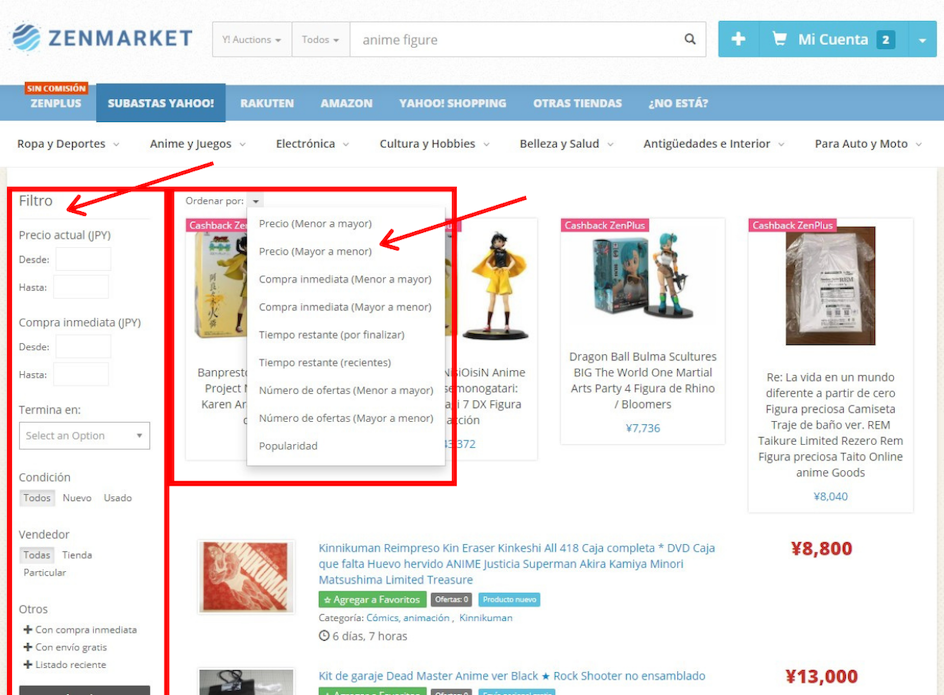The width and height of the screenshot is (944, 695).
Task: Select Tienda vendor filter
Action: pyautogui.click(x=77, y=555)
